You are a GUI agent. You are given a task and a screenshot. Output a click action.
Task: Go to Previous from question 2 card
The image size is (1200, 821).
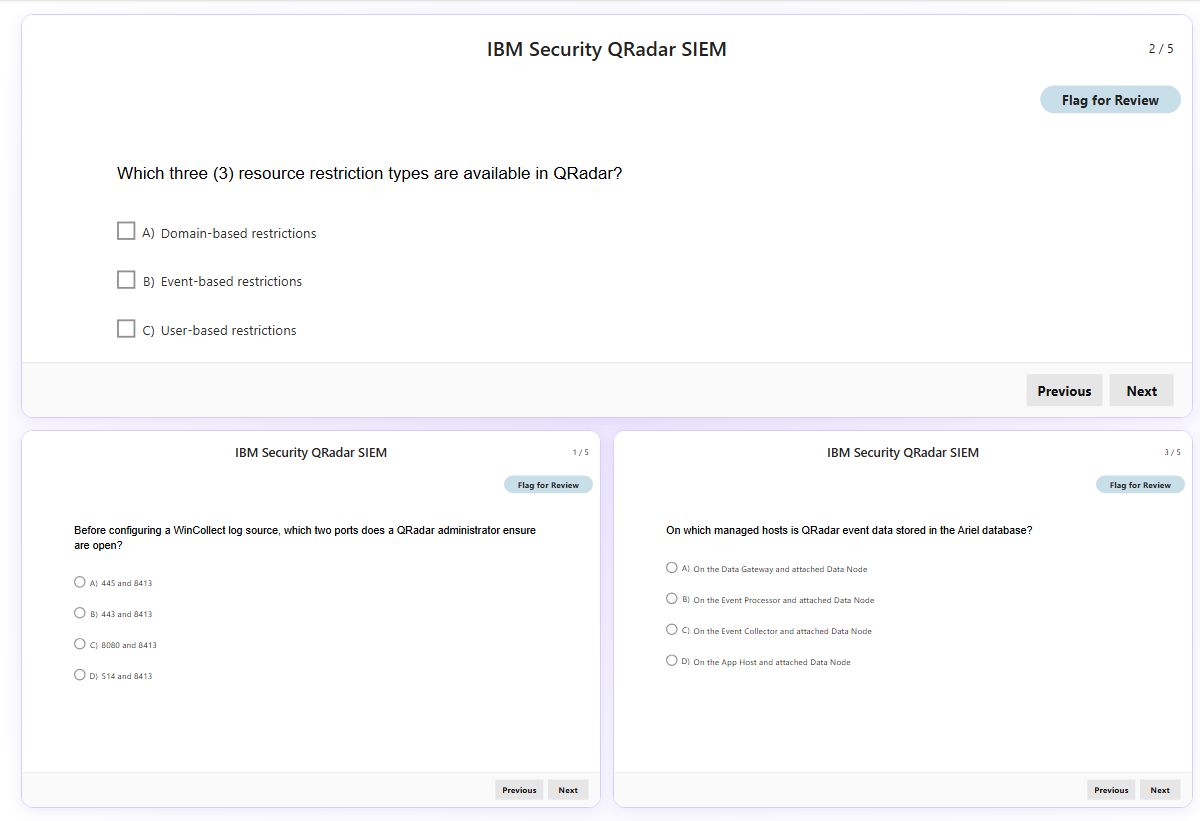pyautogui.click(x=1064, y=391)
